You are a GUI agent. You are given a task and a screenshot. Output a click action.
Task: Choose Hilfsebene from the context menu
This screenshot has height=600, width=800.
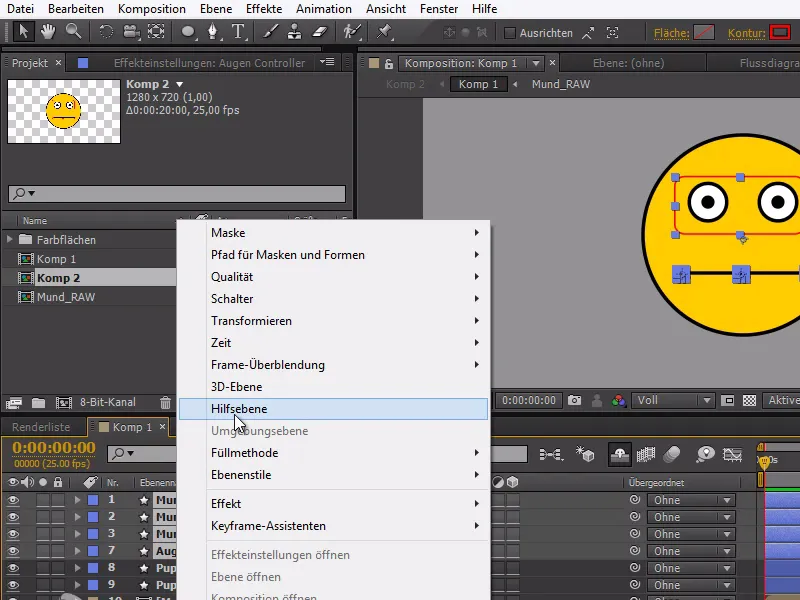click(333, 409)
